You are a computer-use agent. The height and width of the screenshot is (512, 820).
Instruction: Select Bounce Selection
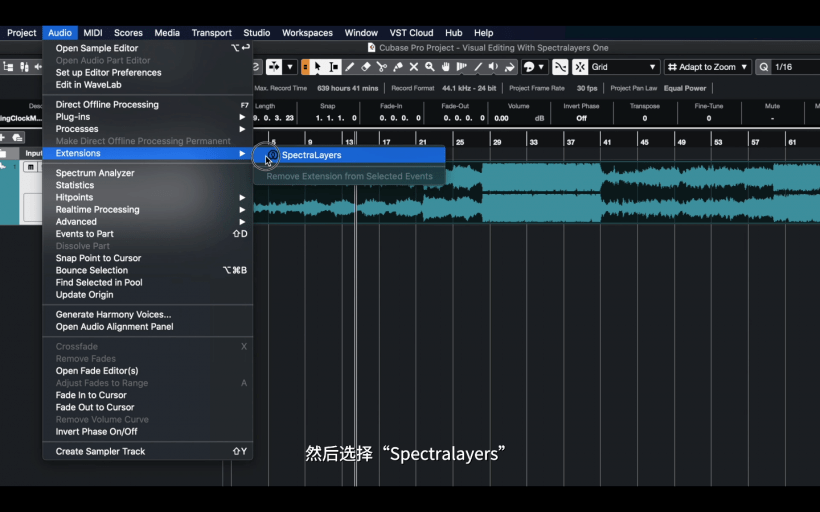149,270
